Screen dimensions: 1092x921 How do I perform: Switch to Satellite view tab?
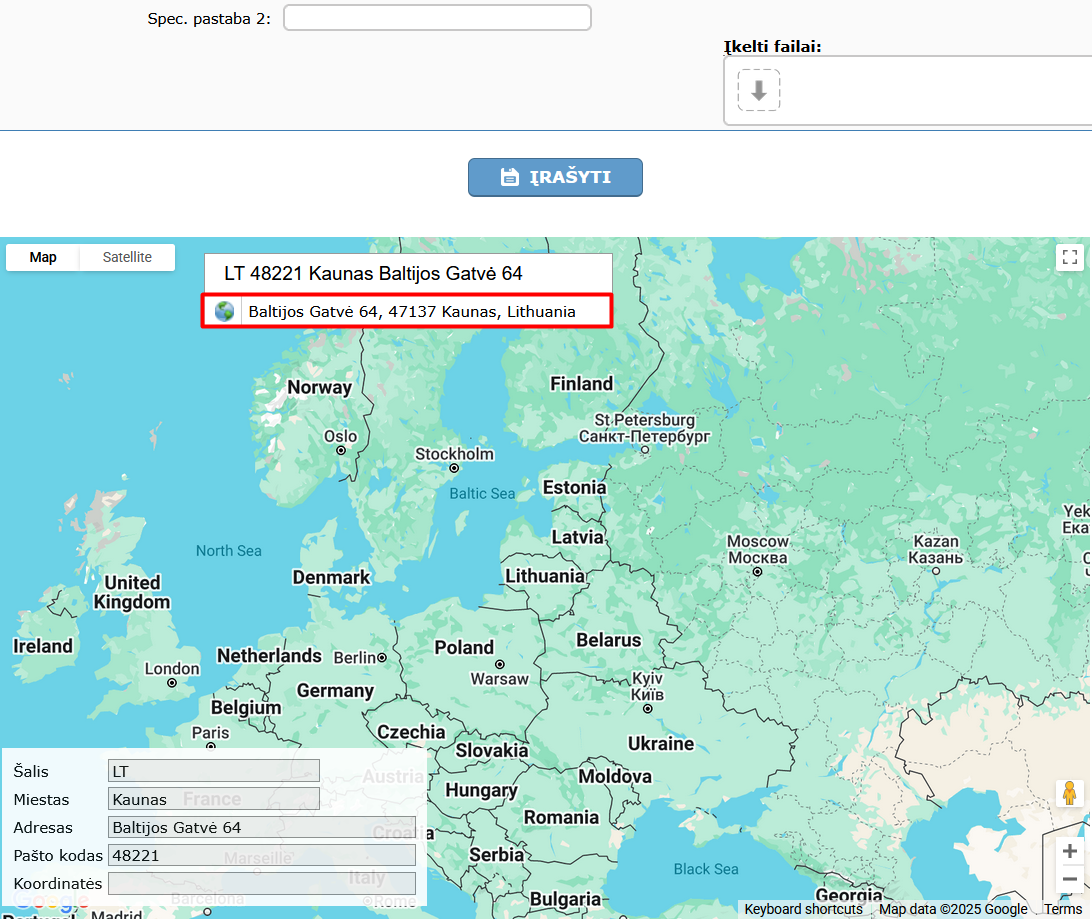pyautogui.click(x=127, y=257)
